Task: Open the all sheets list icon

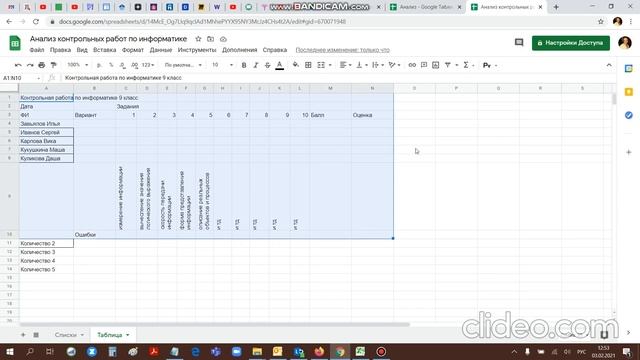Action: (36, 335)
